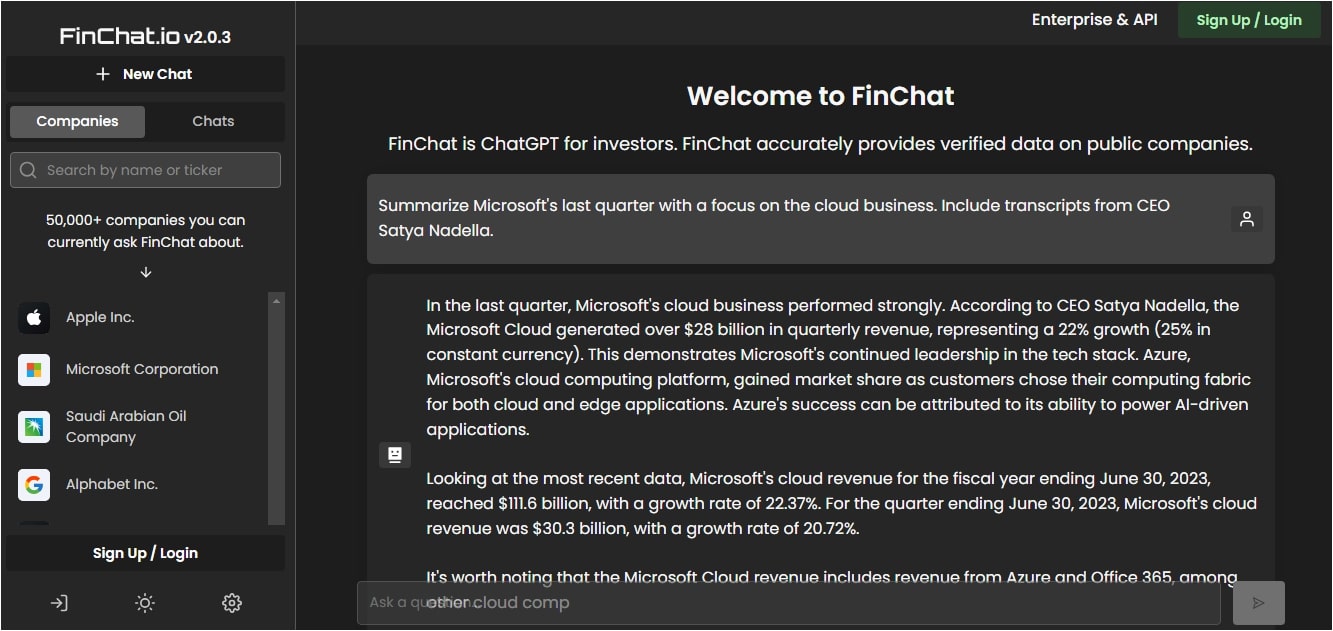This screenshot has width=1333, height=631.
Task: Switch to the Chats tab
Action: pos(213,122)
